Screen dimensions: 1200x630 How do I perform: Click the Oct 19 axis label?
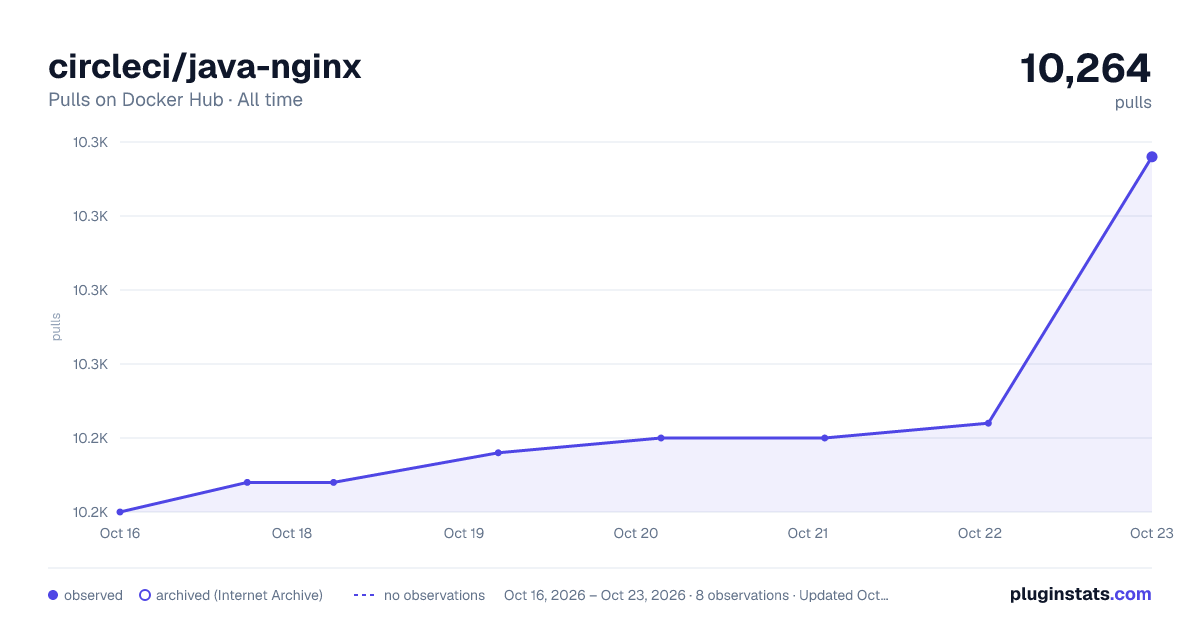pyautogui.click(x=464, y=533)
